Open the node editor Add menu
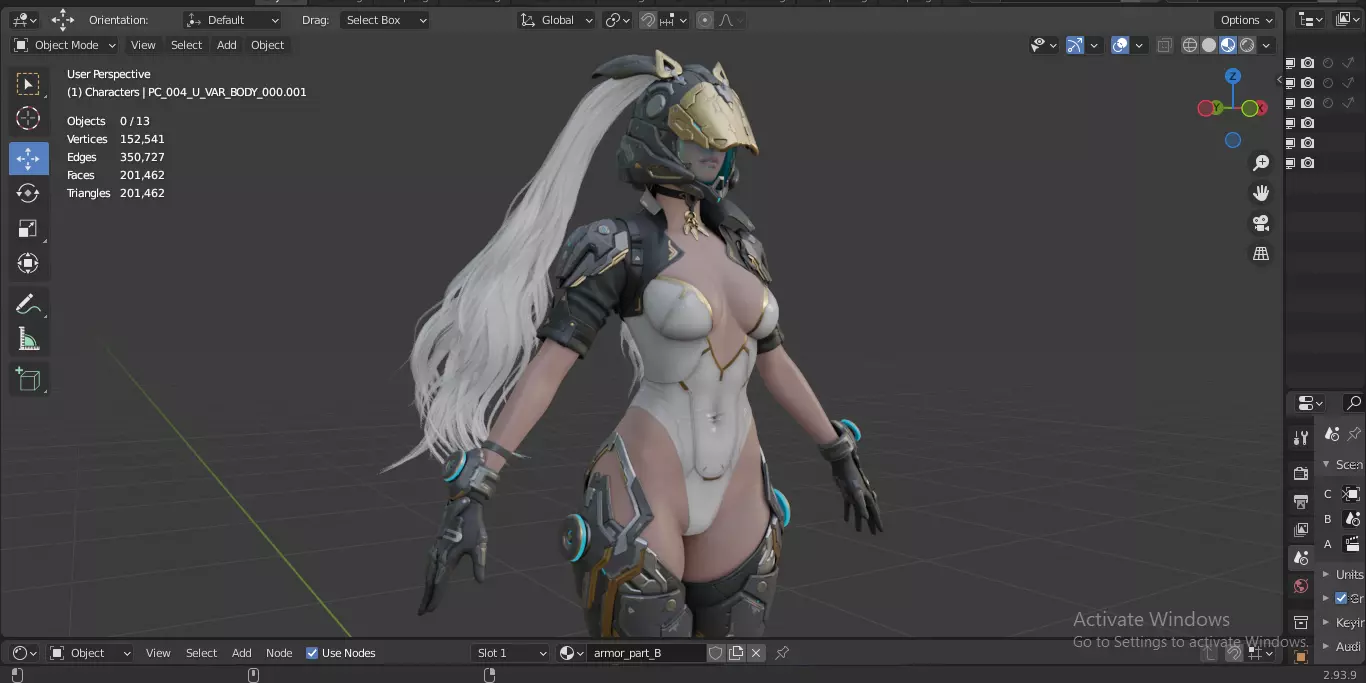1366x683 pixels. (242, 653)
